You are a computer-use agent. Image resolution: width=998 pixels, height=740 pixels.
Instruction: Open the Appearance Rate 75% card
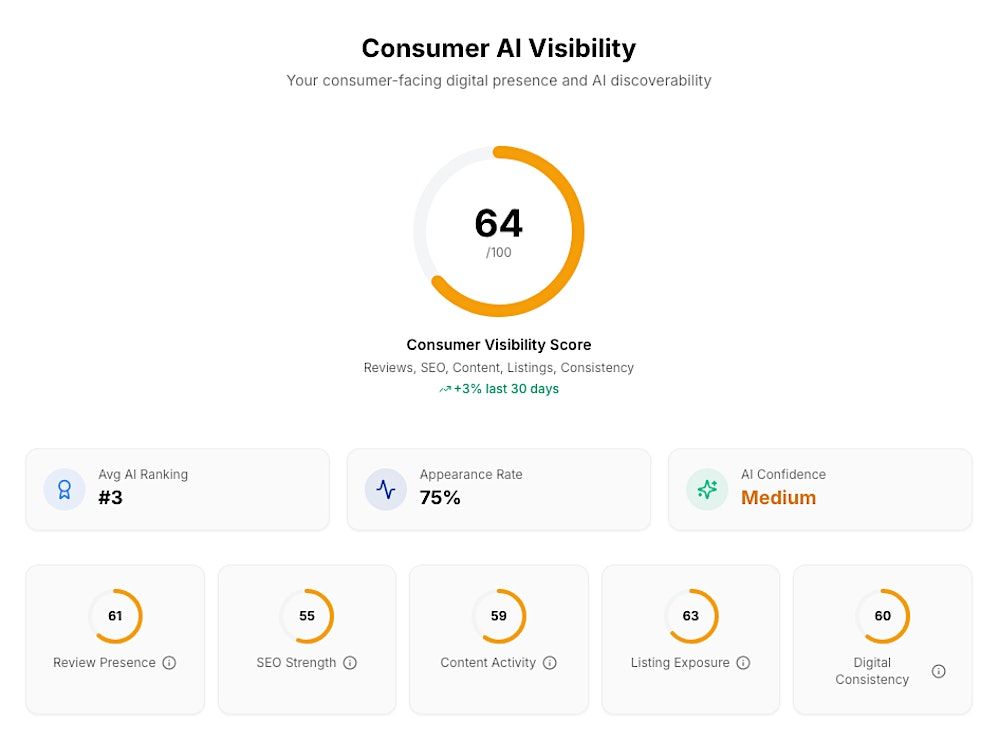[499, 489]
